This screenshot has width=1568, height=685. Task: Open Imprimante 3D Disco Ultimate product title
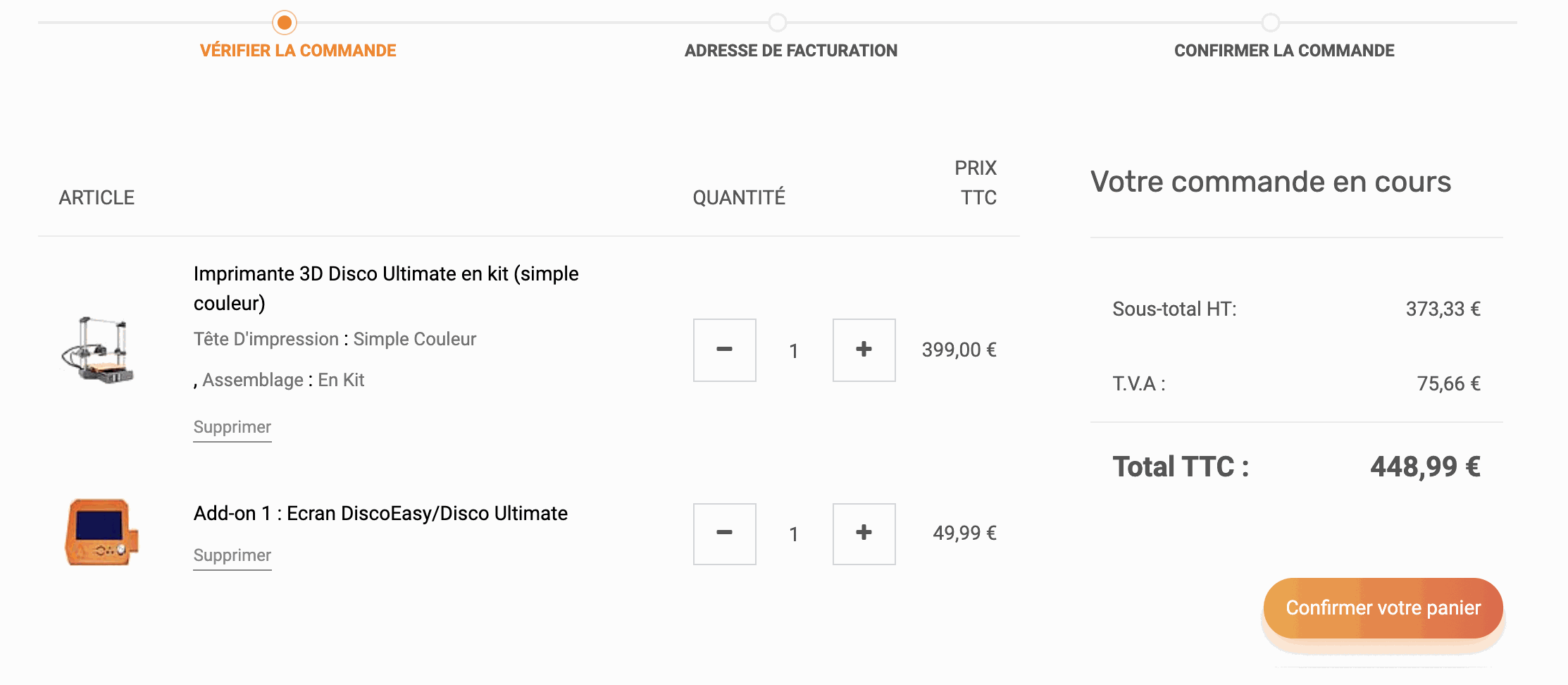point(386,288)
